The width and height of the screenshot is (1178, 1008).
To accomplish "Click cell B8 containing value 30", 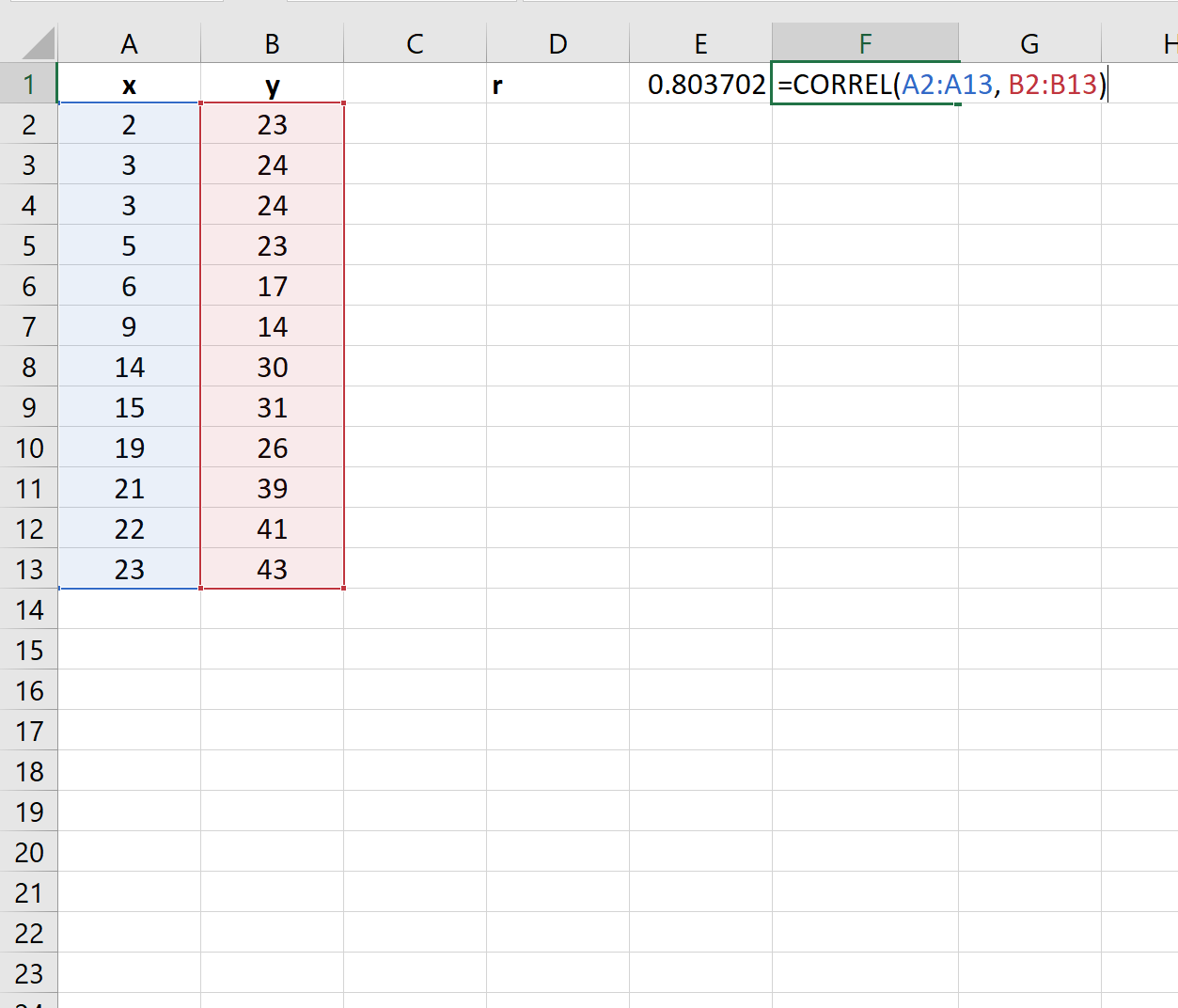I will 271,367.
